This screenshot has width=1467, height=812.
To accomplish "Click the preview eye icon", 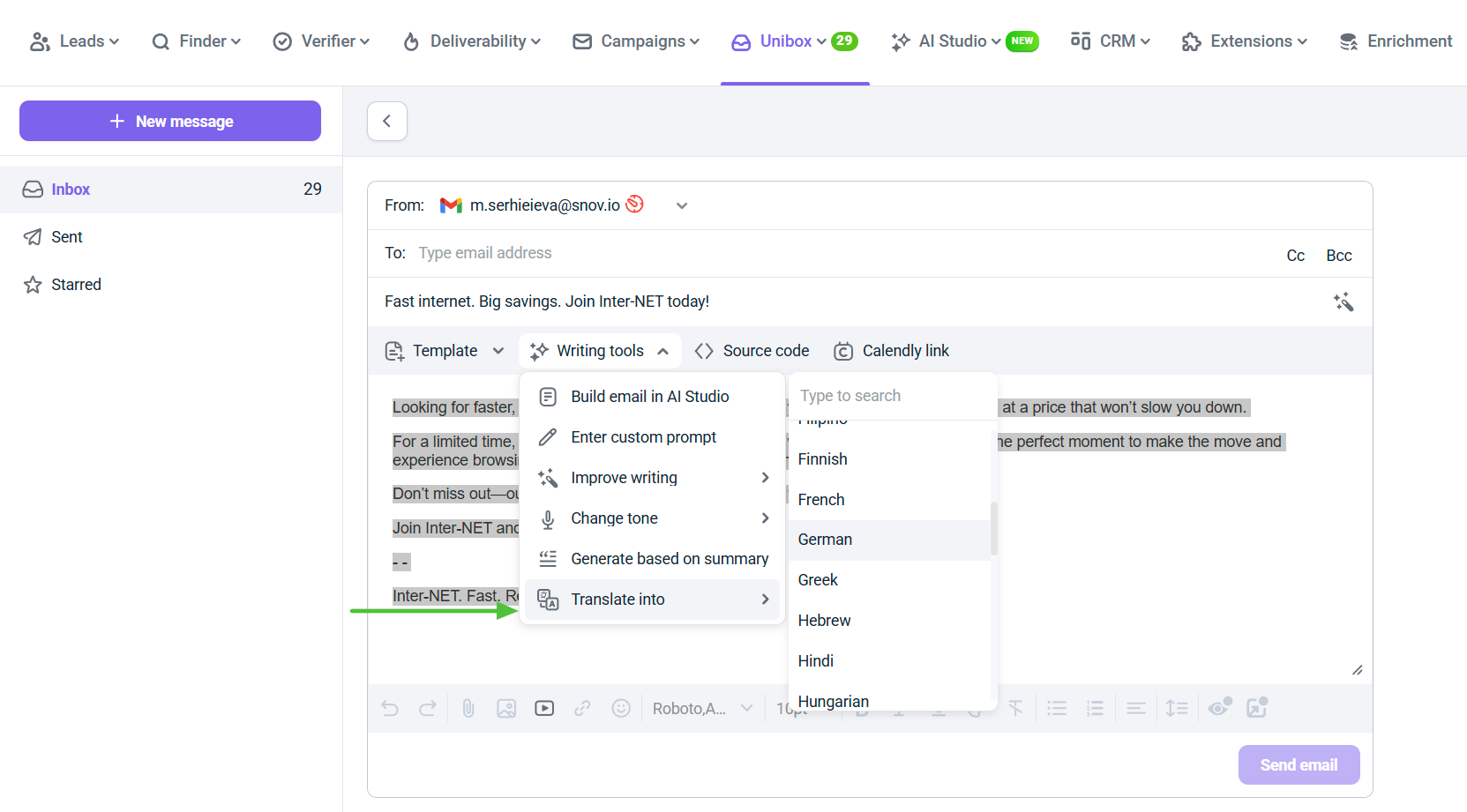I will [1220, 707].
